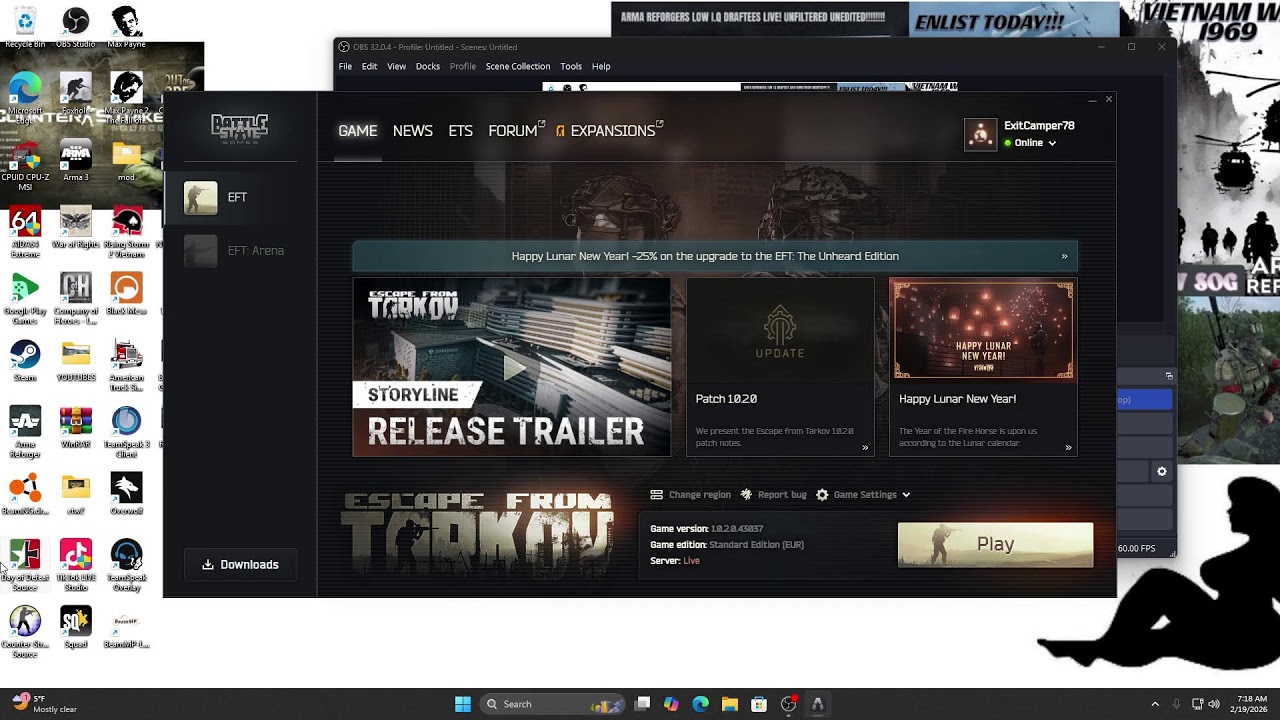The image size is (1280, 720).
Task: Launch Steam desktop shortcut
Action: pyautogui.click(x=25, y=361)
